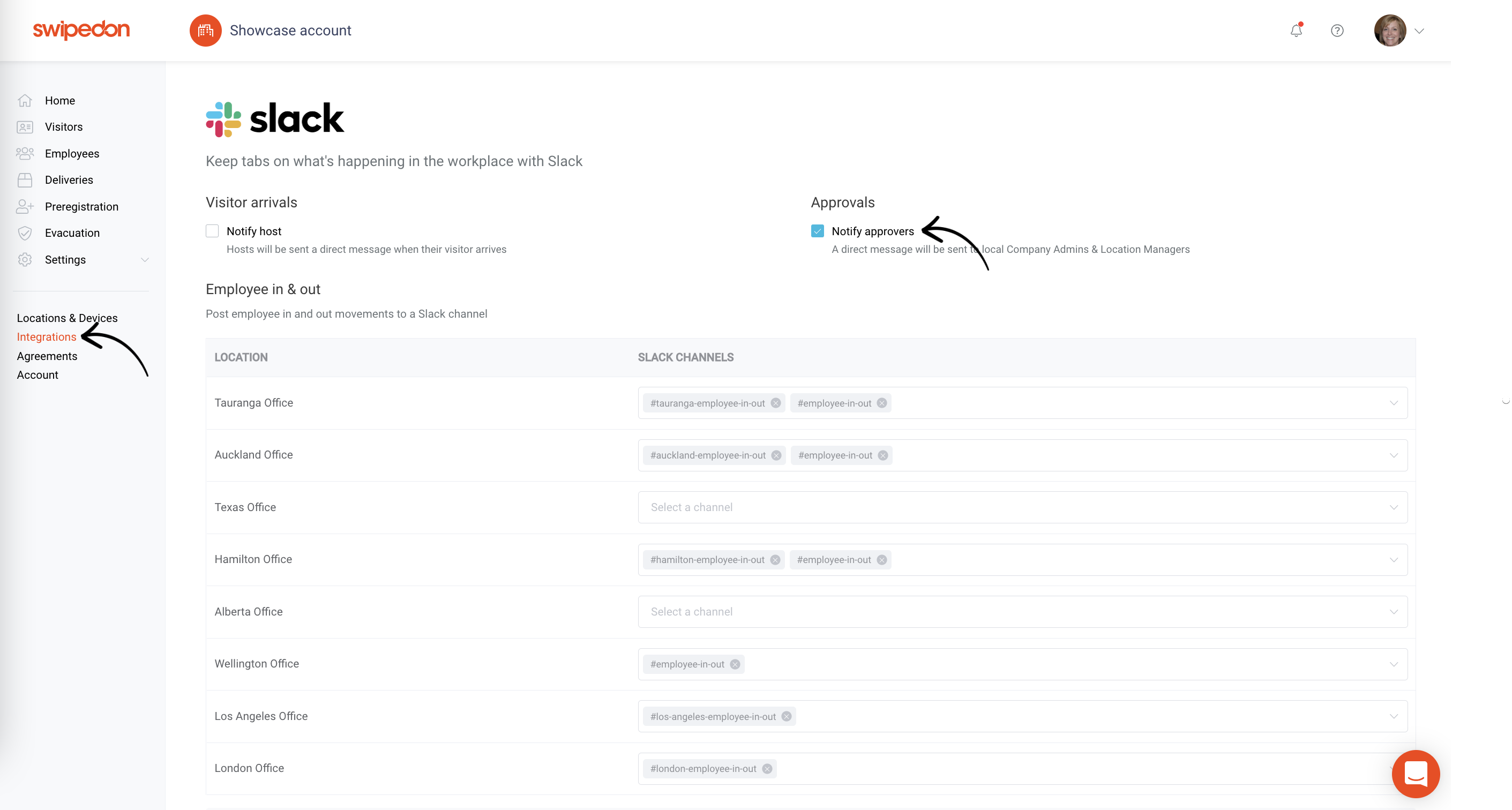The height and width of the screenshot is (810, 1512).
Task: Click the SLACK CHANNELS column header
Action: [x=686, y=357]
